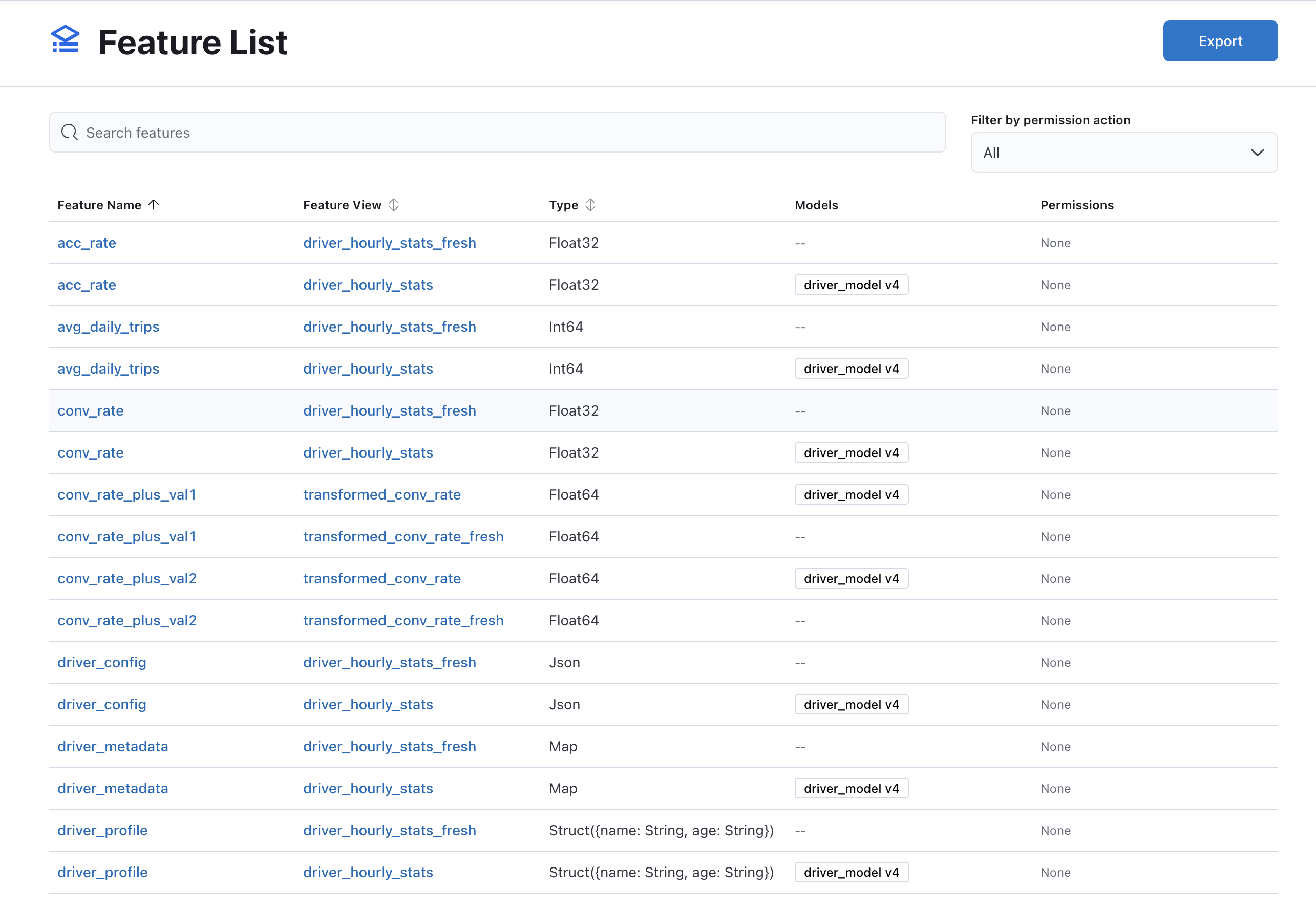Open conv_rate in the highlighted row
The height and width of the screenshot is (911, 1316).
pyautogui.click(x=91, y=410)
